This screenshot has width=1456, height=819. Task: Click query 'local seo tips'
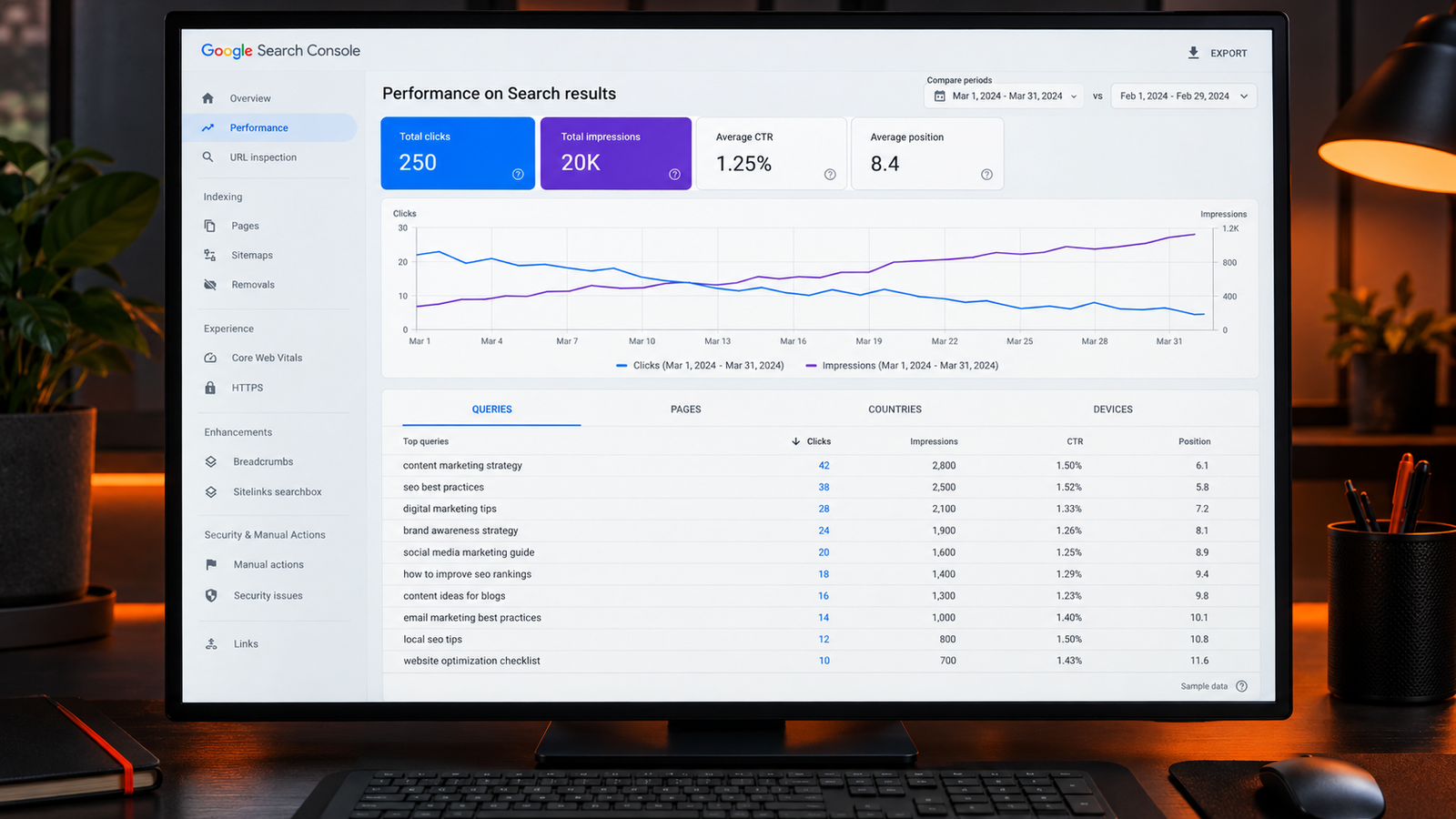click(x=432, y=639)
